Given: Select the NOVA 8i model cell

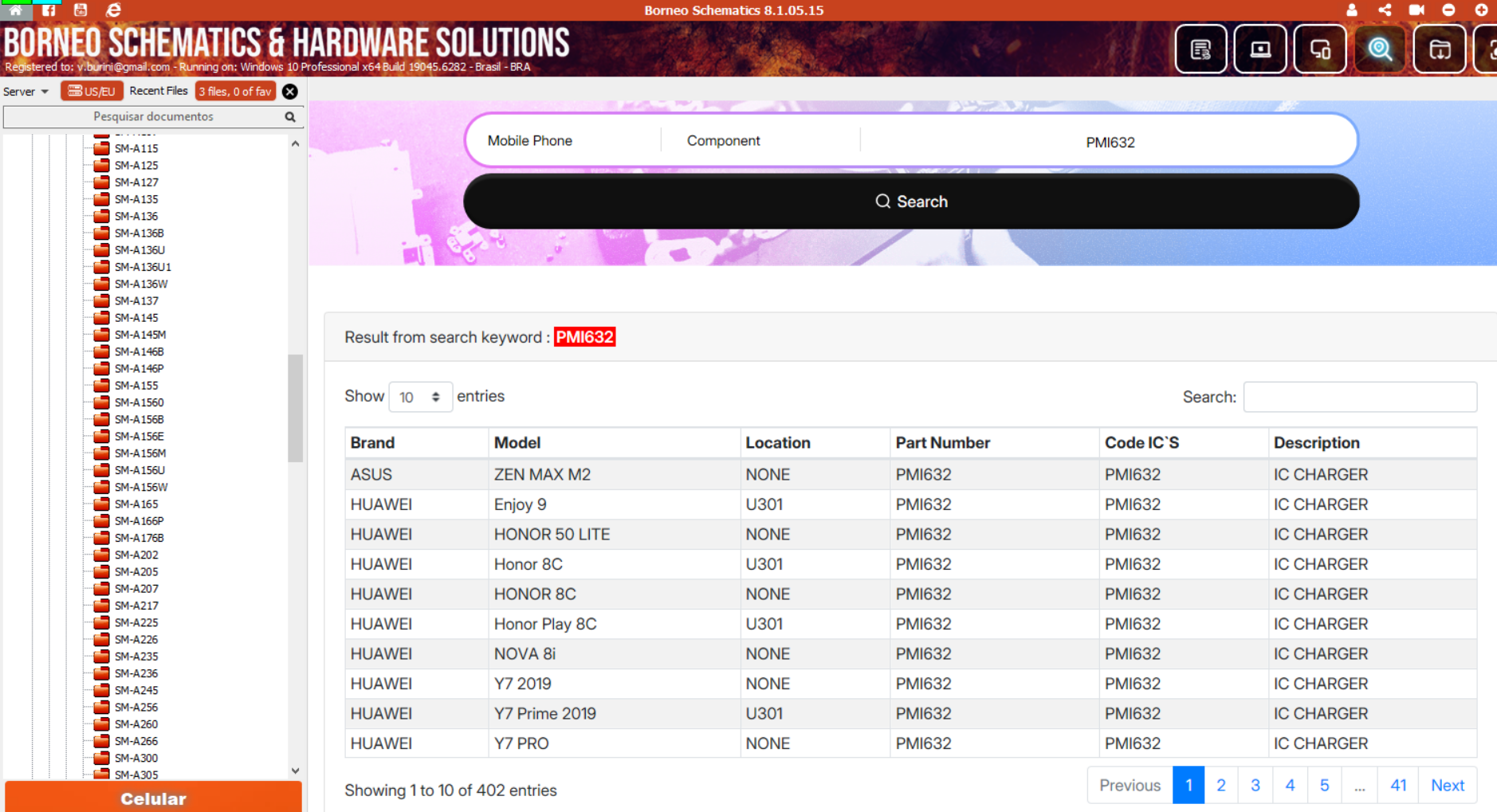Looking at the screenshot, I should 614,654.
